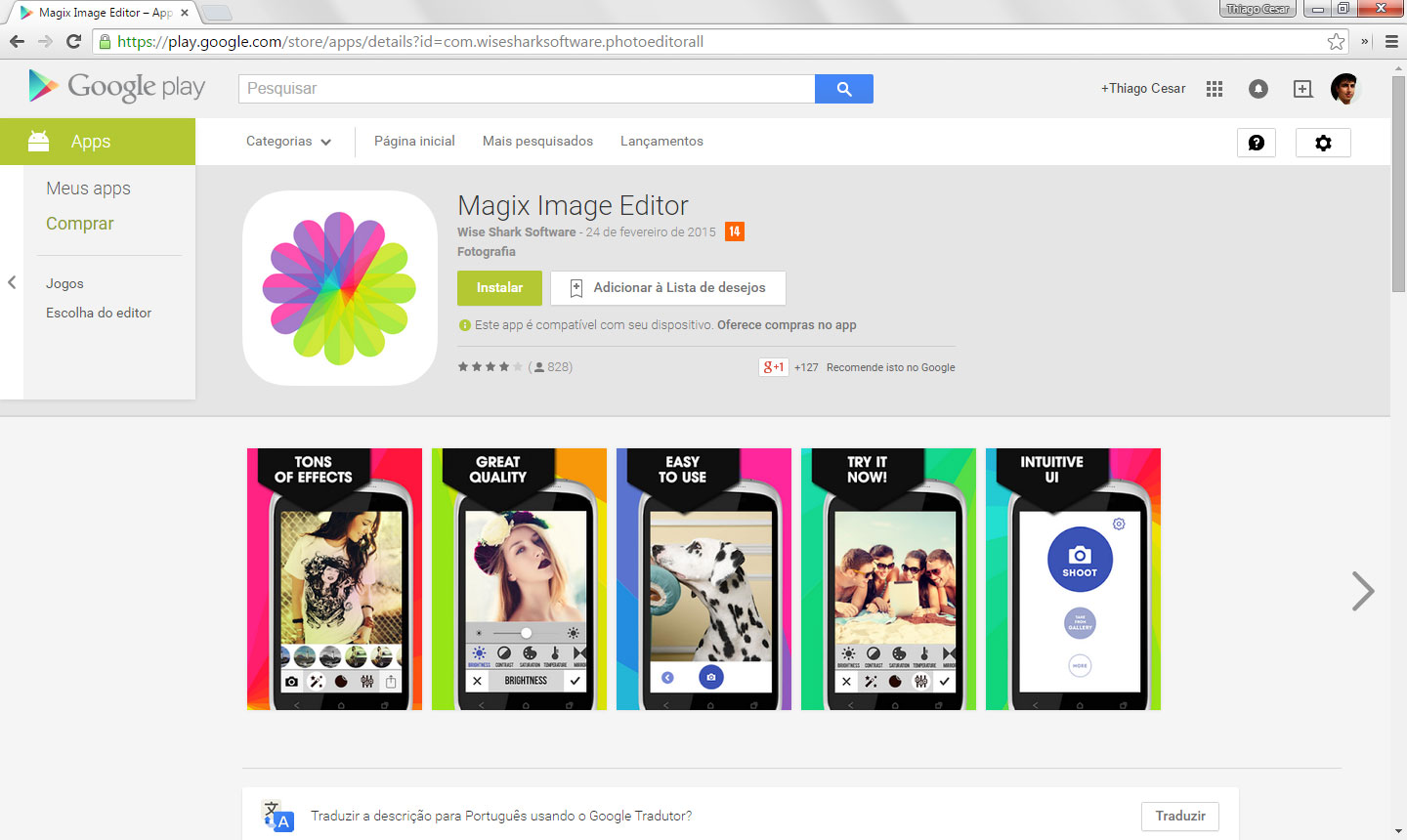Click the Google+ share icon
The image size is (1407, 840).
[1302, 89]
